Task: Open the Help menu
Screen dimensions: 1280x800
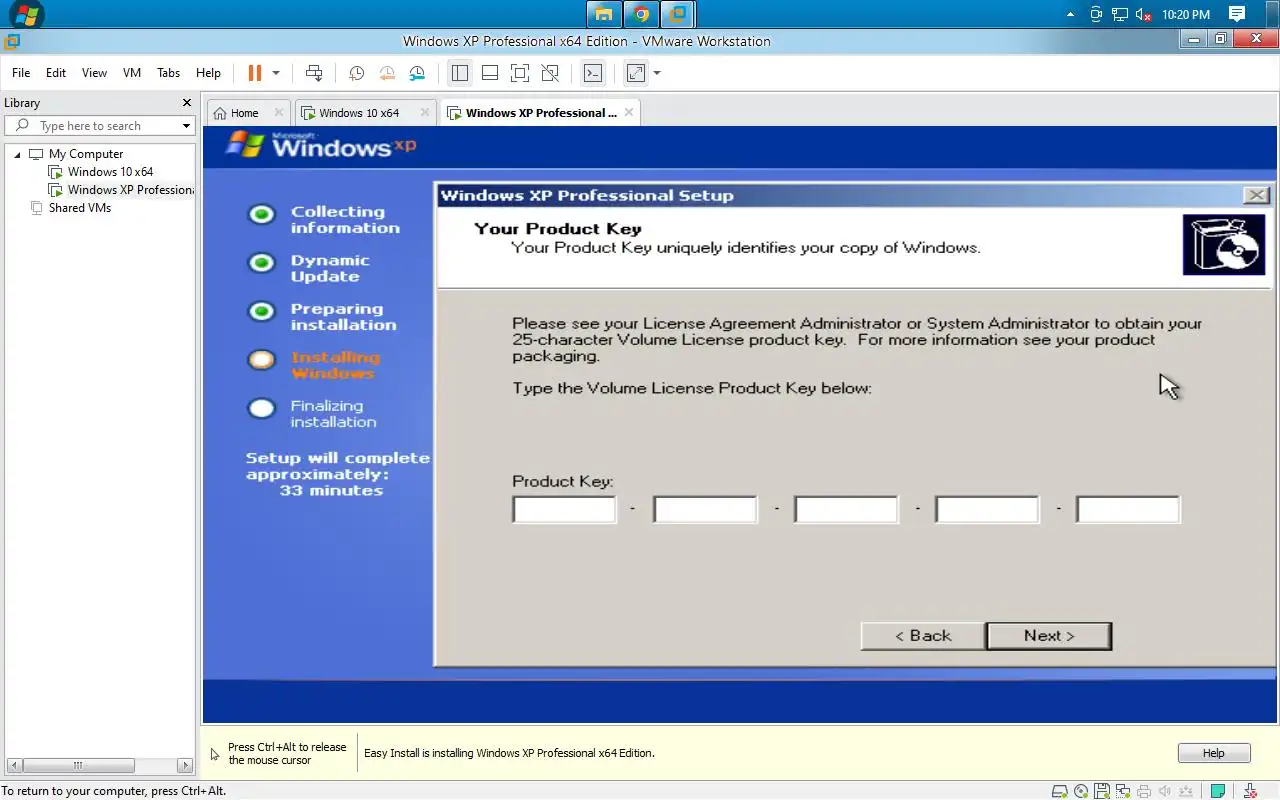Action: point(208,73)
